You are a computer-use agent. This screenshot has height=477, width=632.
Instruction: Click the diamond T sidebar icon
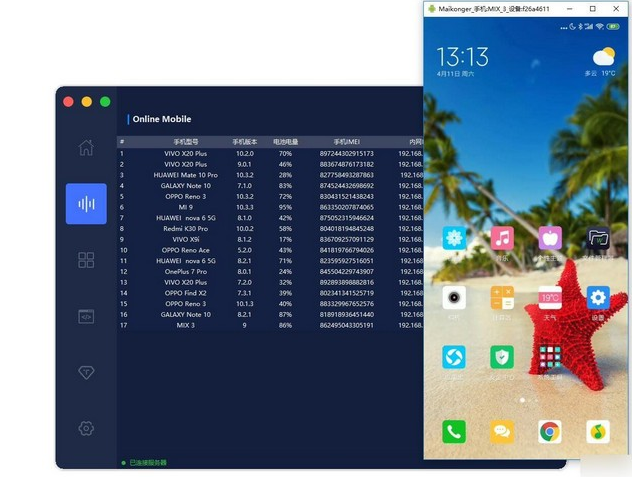point(86,372)
